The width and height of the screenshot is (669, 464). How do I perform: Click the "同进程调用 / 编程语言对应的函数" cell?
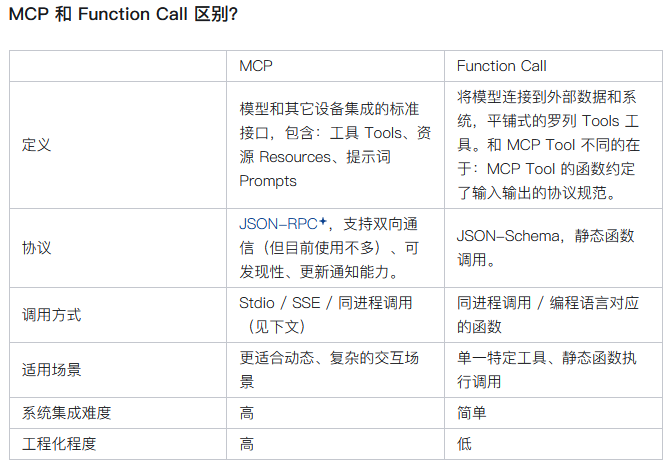545,314
